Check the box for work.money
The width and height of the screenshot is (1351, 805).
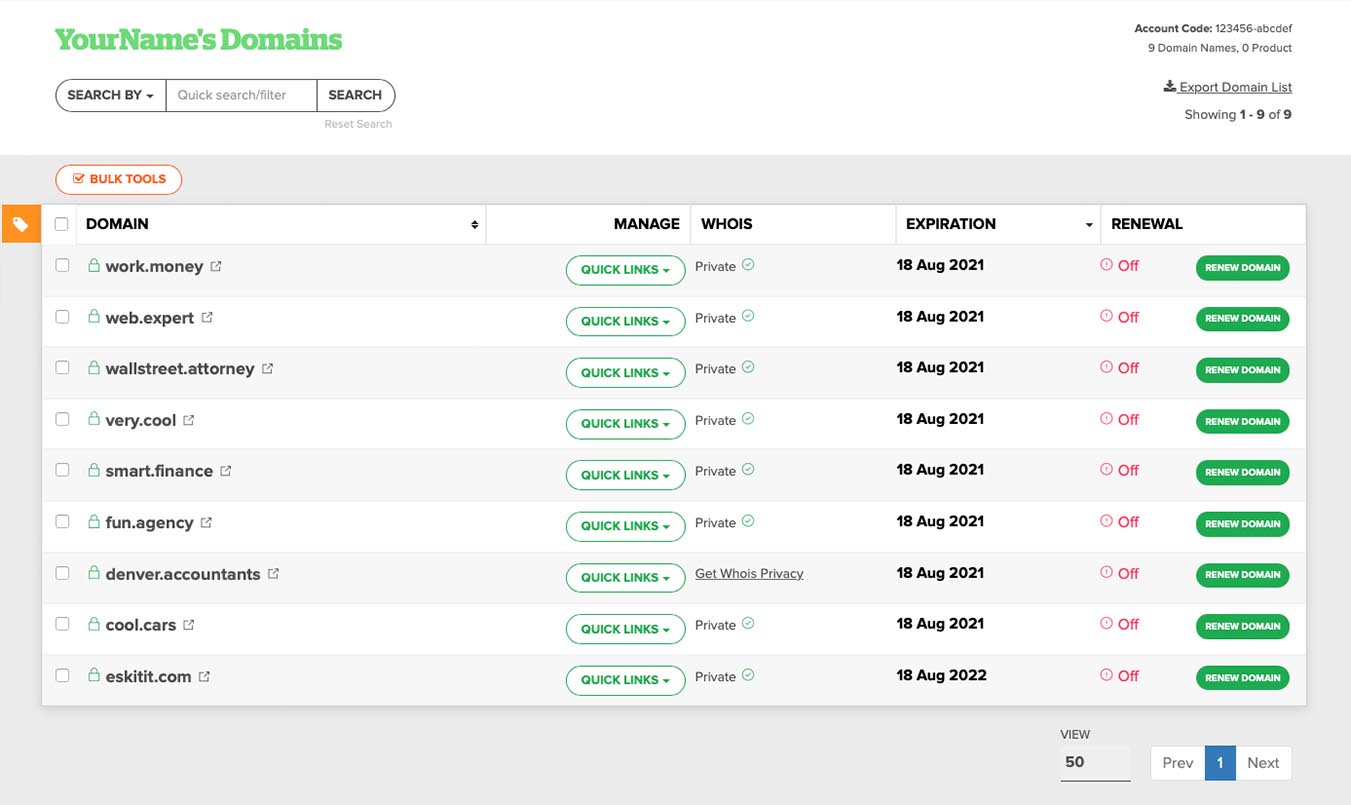click(62, 265)
